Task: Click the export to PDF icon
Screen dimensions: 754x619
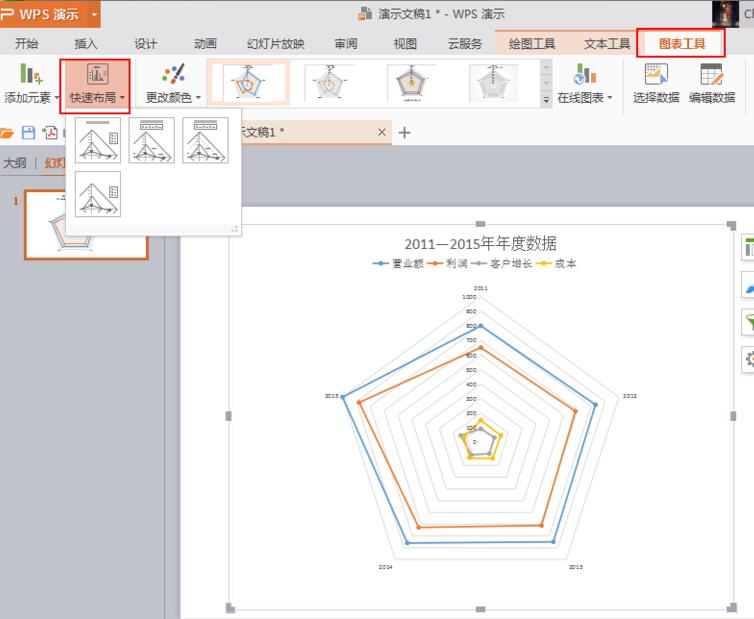Action: [x=50, y=133]
